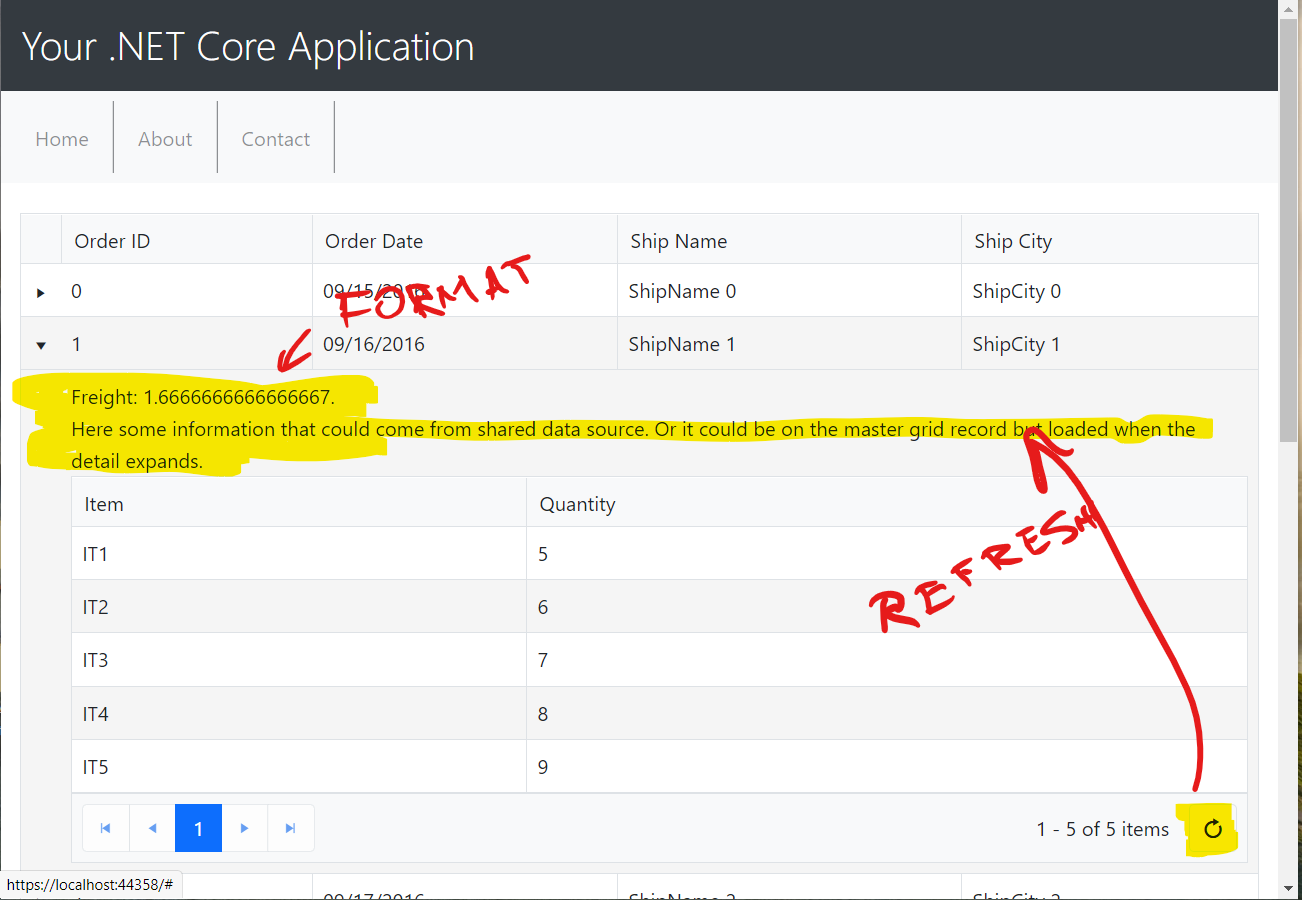Image resolution: width=1302 pixels, height=900 pixels.
Task: Select page 1 in the pager
Action: 198,828
